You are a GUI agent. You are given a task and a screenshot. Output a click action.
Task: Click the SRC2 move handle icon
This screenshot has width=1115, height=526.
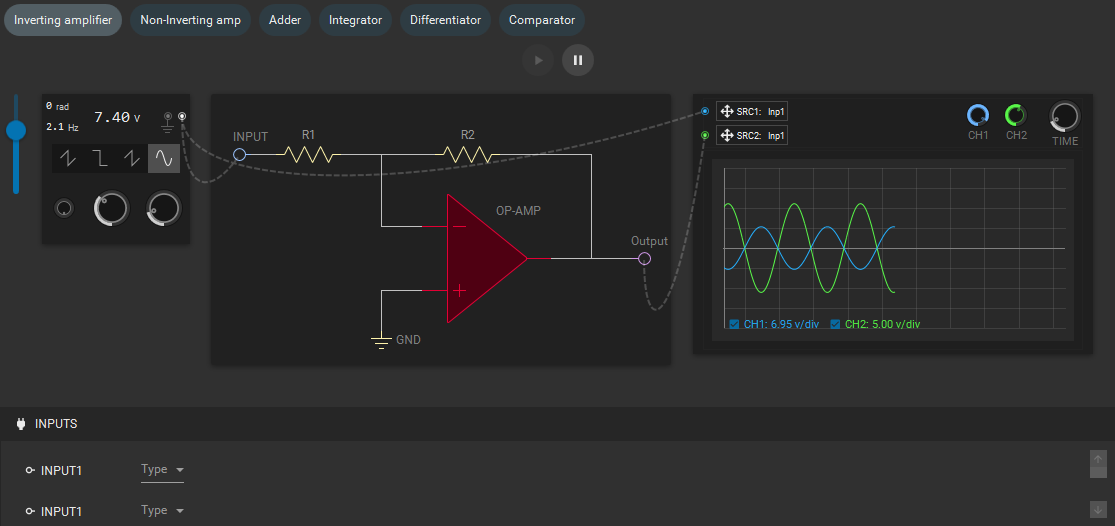(x=727, y=135)
